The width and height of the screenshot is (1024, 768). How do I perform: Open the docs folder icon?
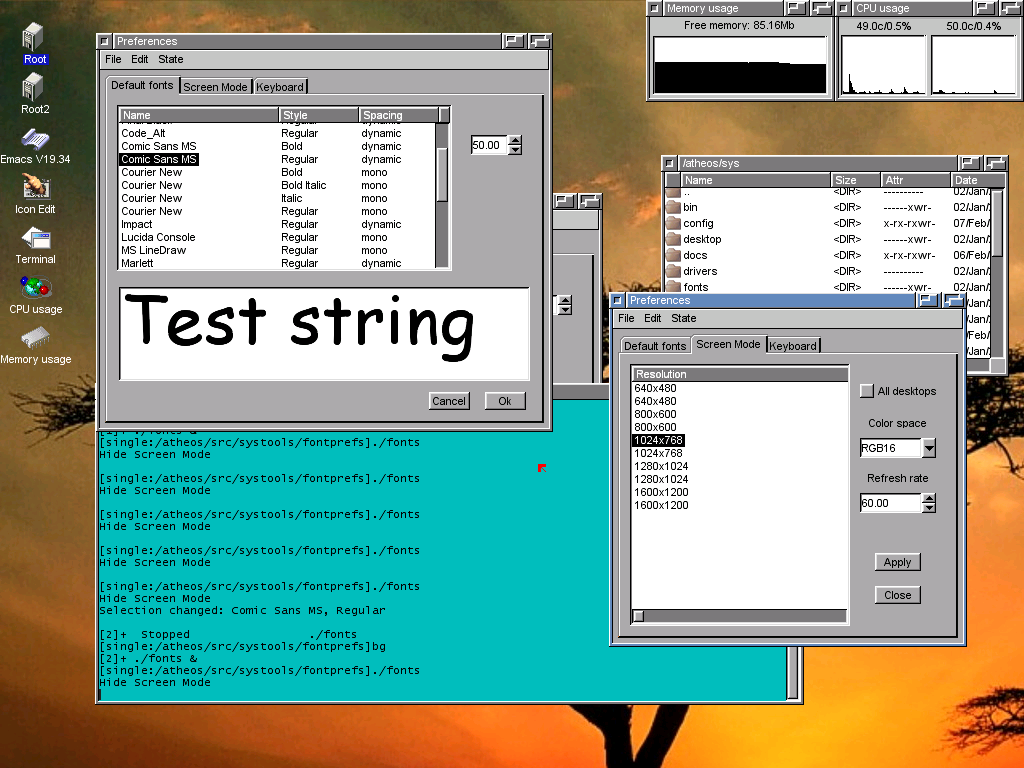click(697, 255)
